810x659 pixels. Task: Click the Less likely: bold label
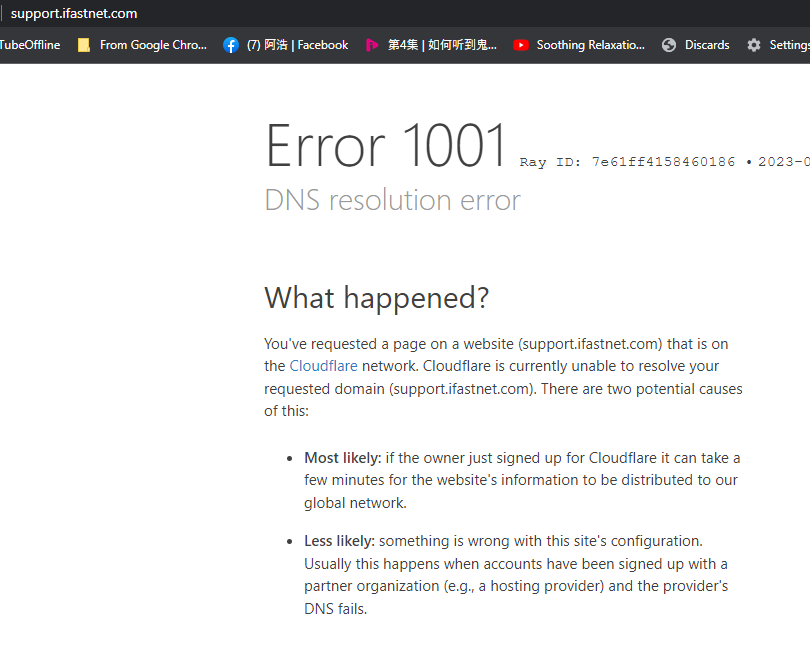(x=339, y=541)
